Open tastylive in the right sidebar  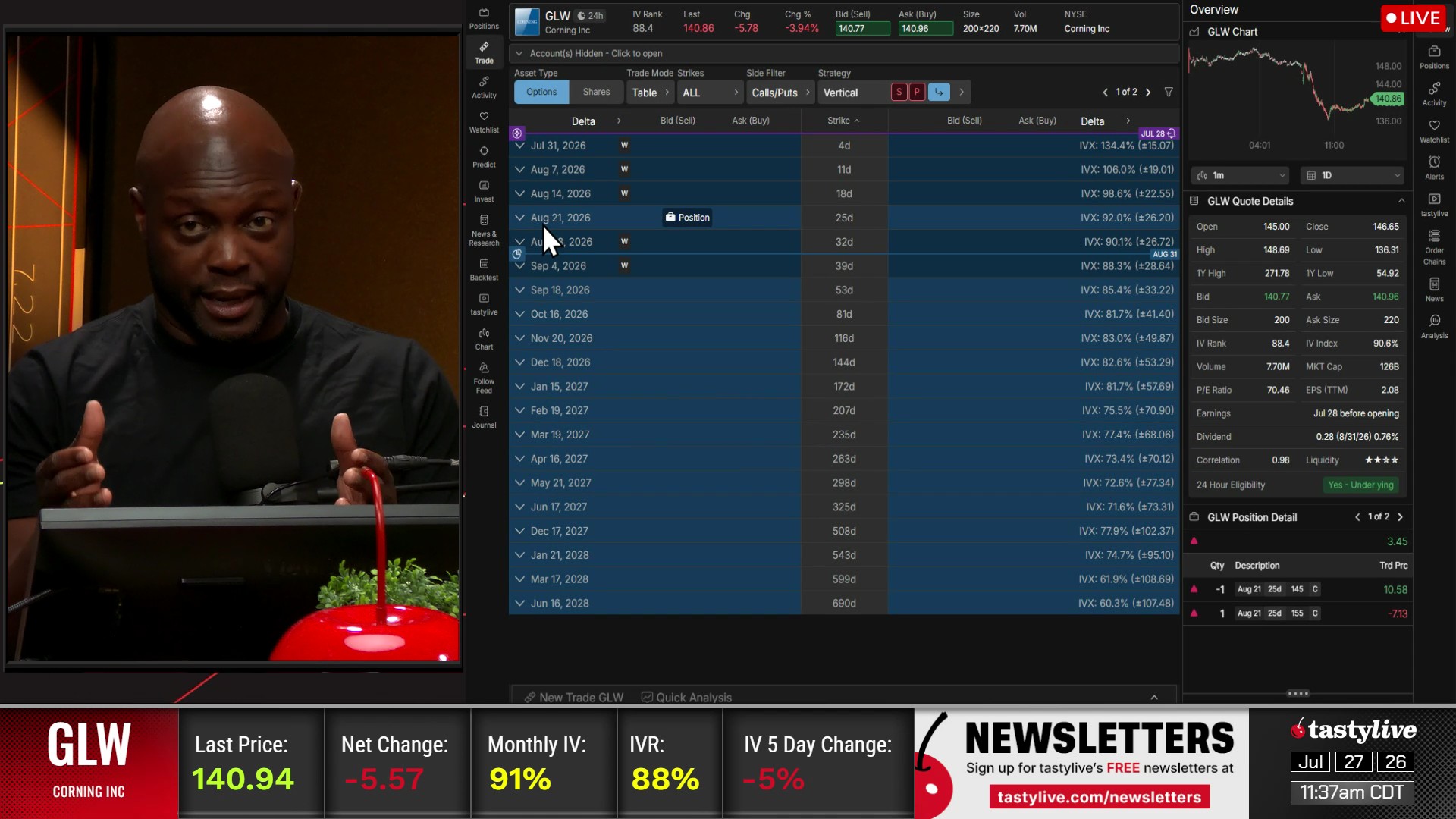pyautogui.click(x=1434, y=206)
